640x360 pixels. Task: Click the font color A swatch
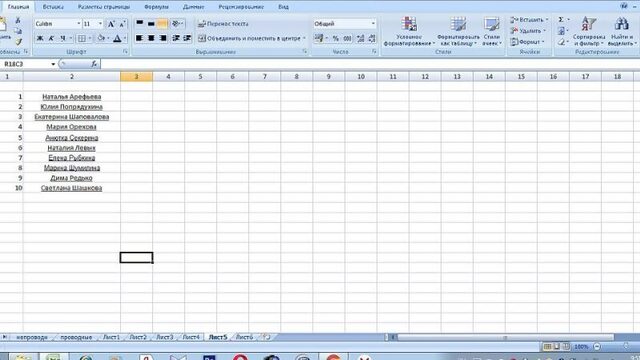117,39
